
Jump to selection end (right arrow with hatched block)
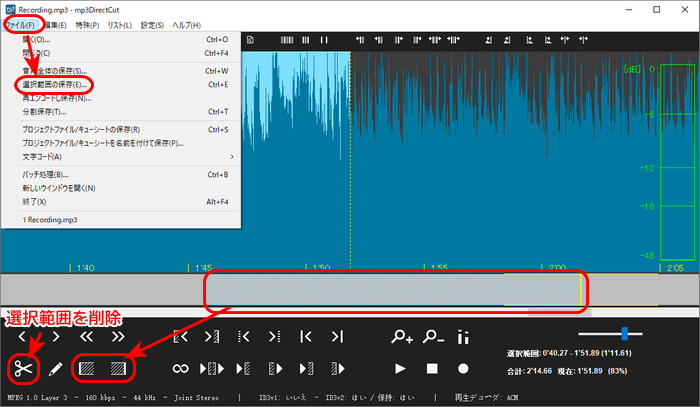(212, 336)
